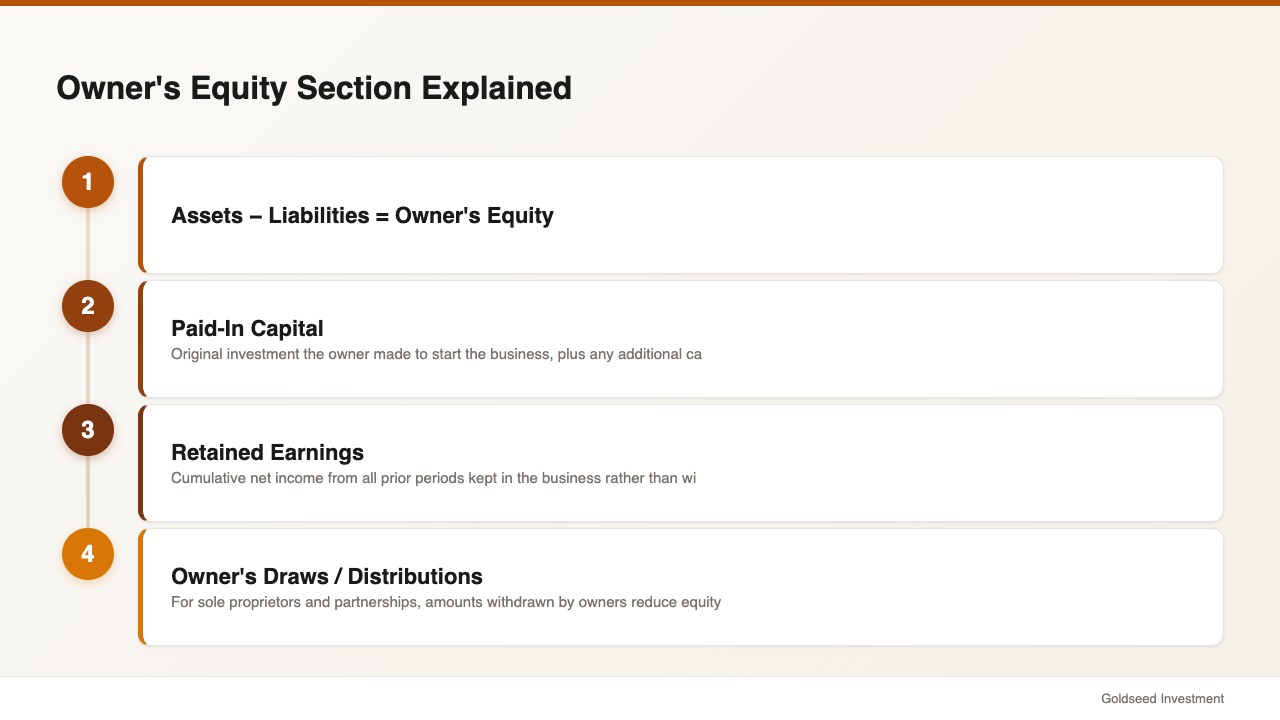
Task: Select the Owner's Equity Section Explained title
Action: click(314, 88)
